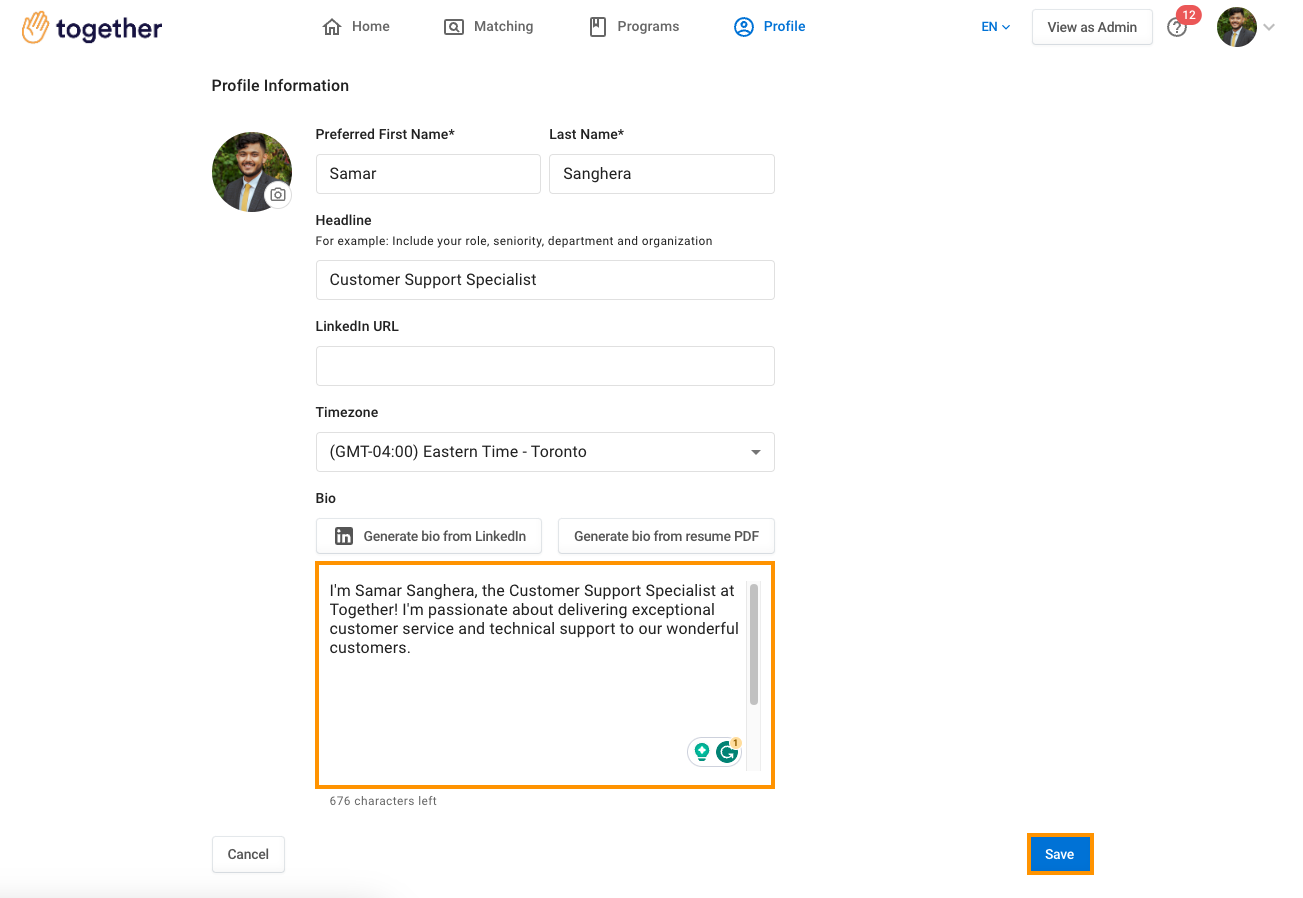Open the Timezone dropdown
The image size is (1303, 898).
point(545,452)
